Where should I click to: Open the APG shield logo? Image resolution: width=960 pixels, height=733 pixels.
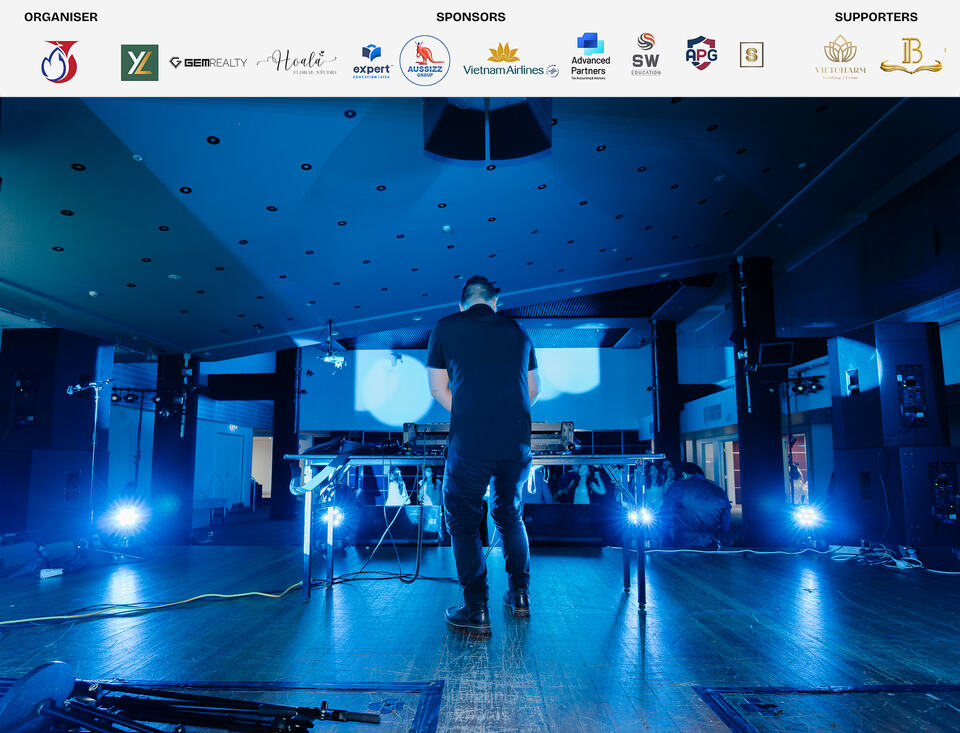click(701, 53)
